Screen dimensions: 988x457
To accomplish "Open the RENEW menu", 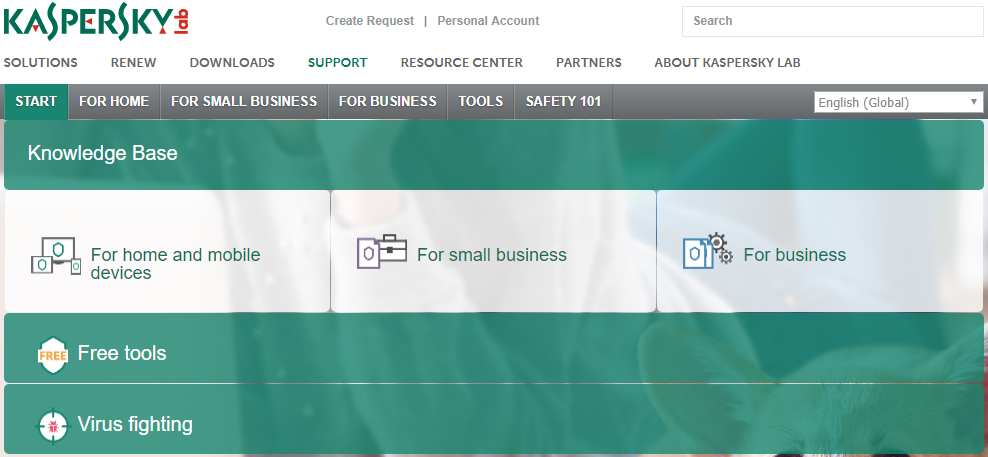I will point(134,62).
